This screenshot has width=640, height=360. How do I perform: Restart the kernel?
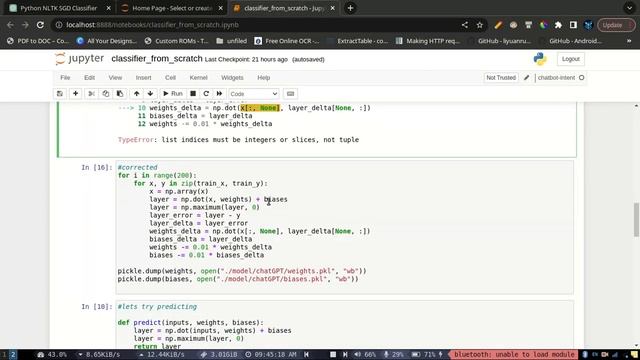point(206,93)
